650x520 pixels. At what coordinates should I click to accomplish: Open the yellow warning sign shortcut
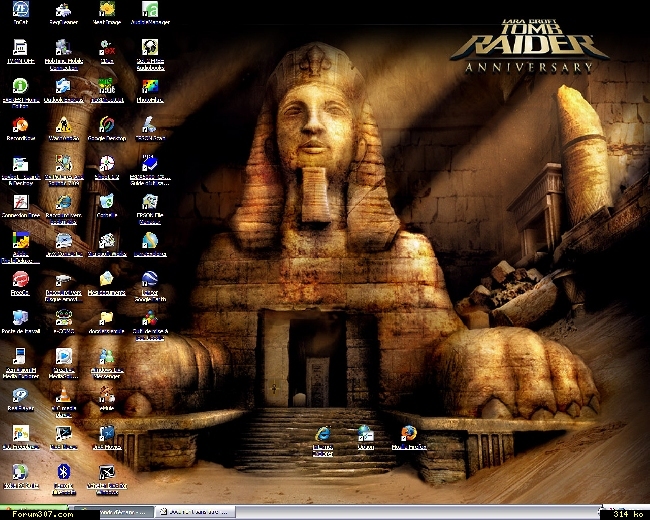tap(63, 129)
